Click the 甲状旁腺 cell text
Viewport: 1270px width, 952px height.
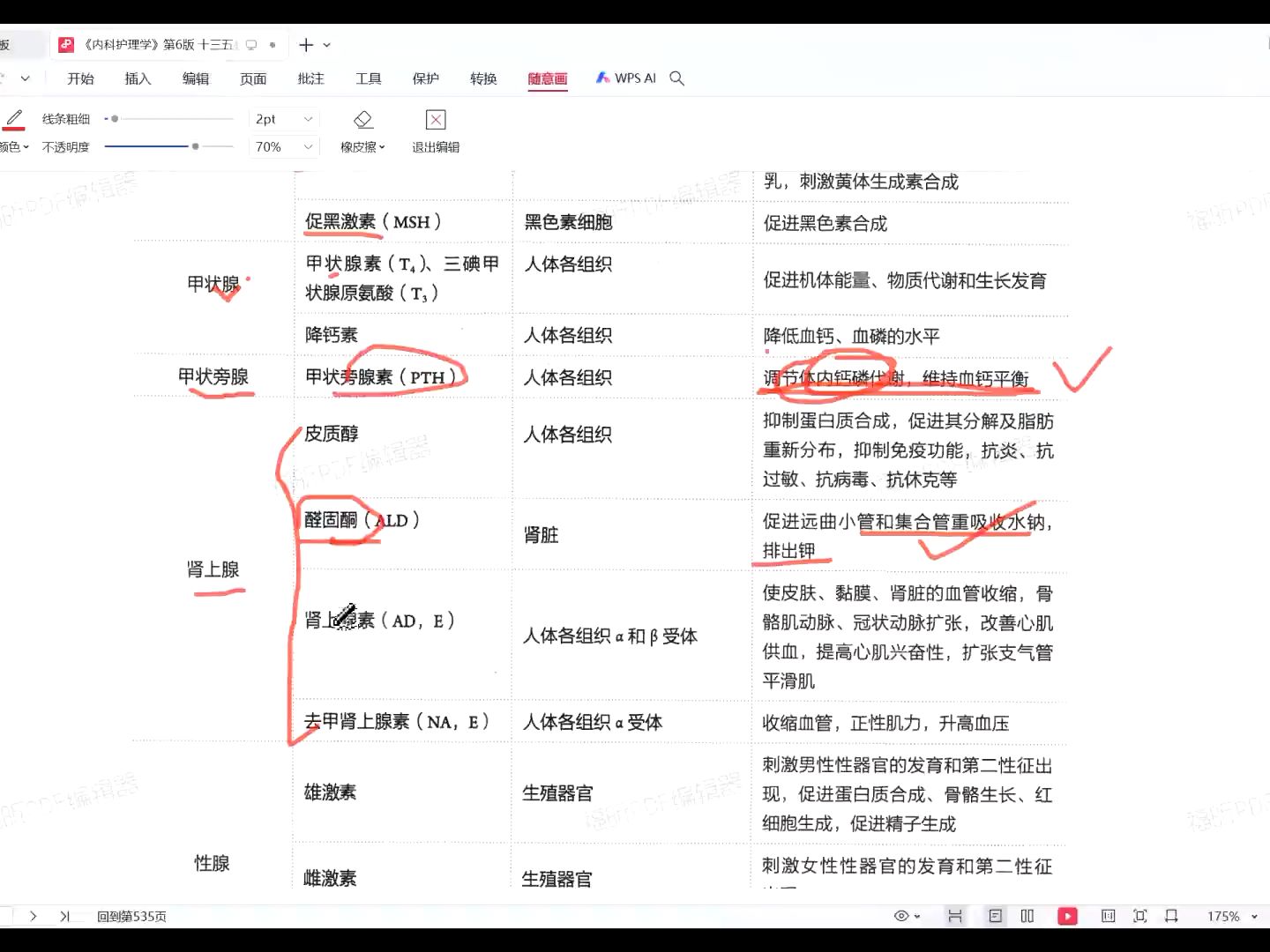click(213, 377)
